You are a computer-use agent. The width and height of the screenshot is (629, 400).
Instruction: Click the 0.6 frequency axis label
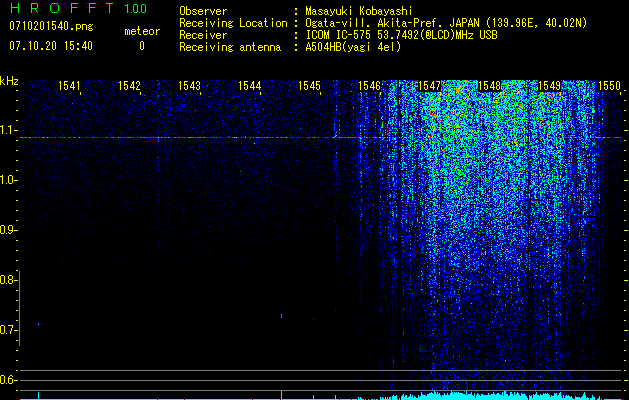[8, 380]
